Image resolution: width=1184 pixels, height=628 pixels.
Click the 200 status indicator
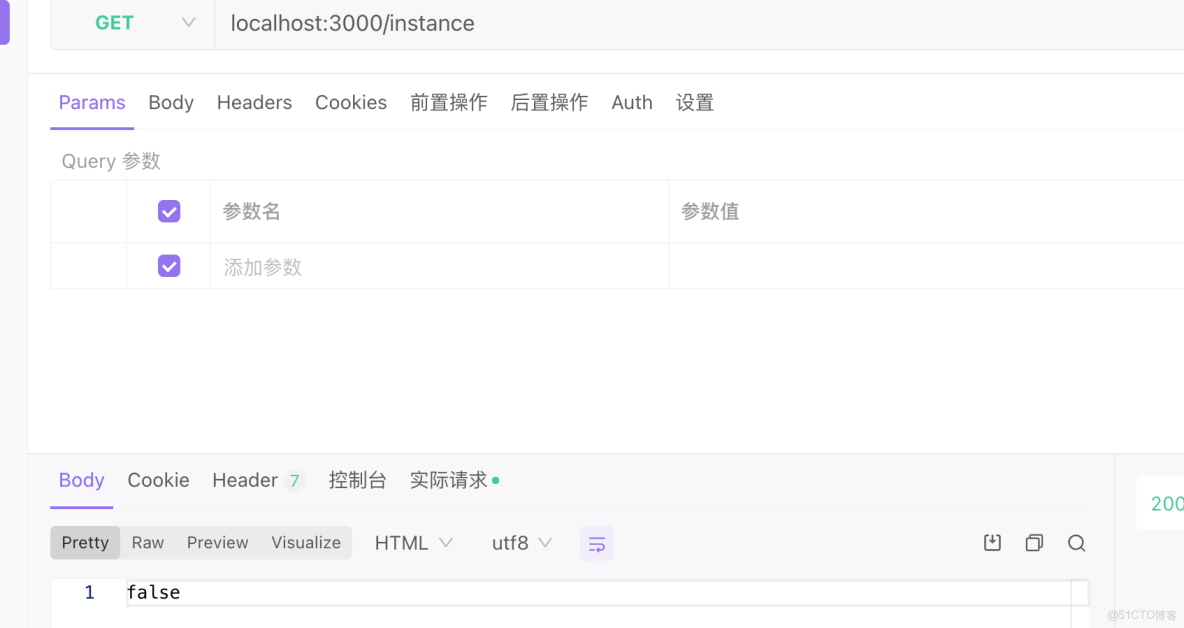pyautogui.click(x=1169, y=504)
